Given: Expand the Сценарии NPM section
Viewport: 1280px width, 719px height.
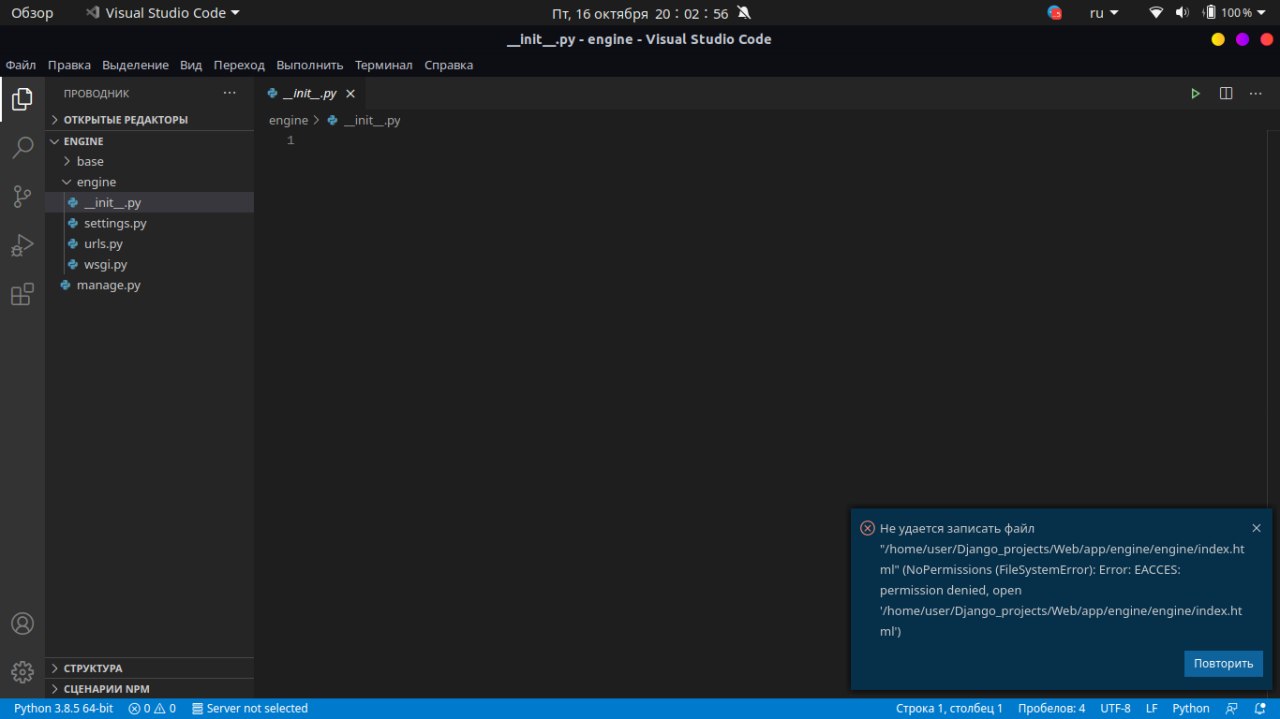Looking at the screenshot, I should point(150,688).
